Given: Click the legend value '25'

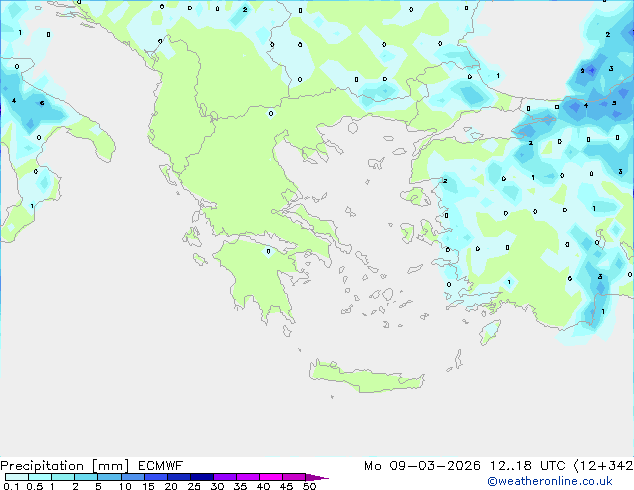Looking at the screenshot, I should coord(194,486).
